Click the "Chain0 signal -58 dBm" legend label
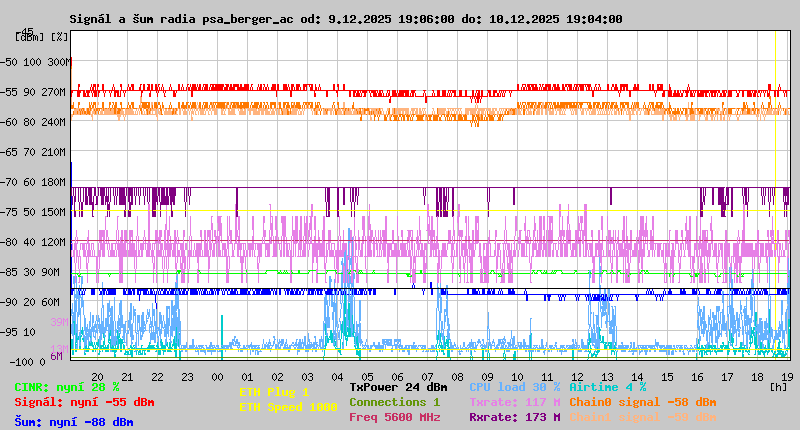Screen dimensions: 800x430 coord(642,402)
